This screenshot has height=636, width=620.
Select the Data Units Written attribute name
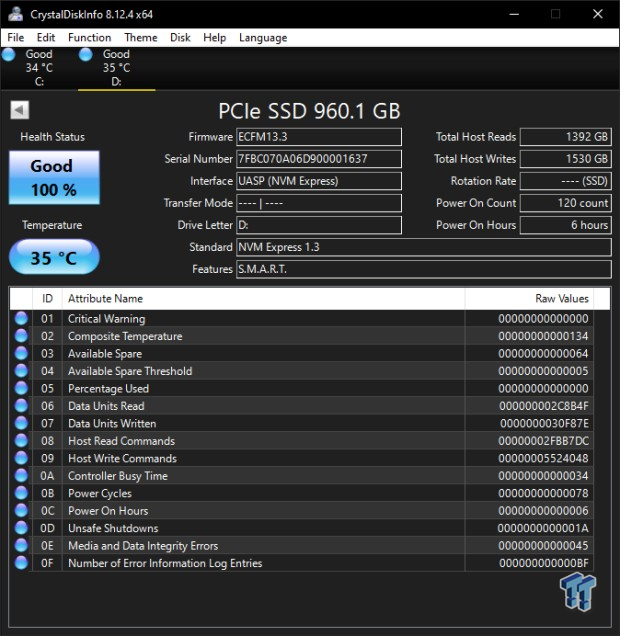click(112, 423)
